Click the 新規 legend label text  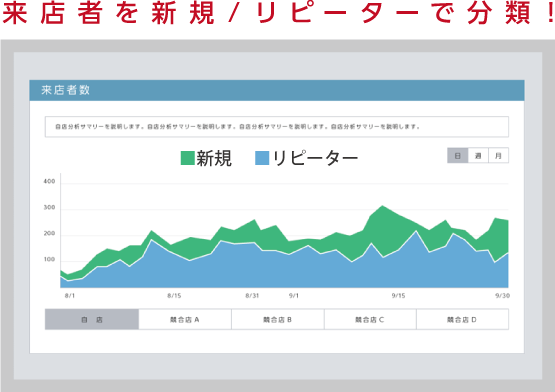(214, 158)
